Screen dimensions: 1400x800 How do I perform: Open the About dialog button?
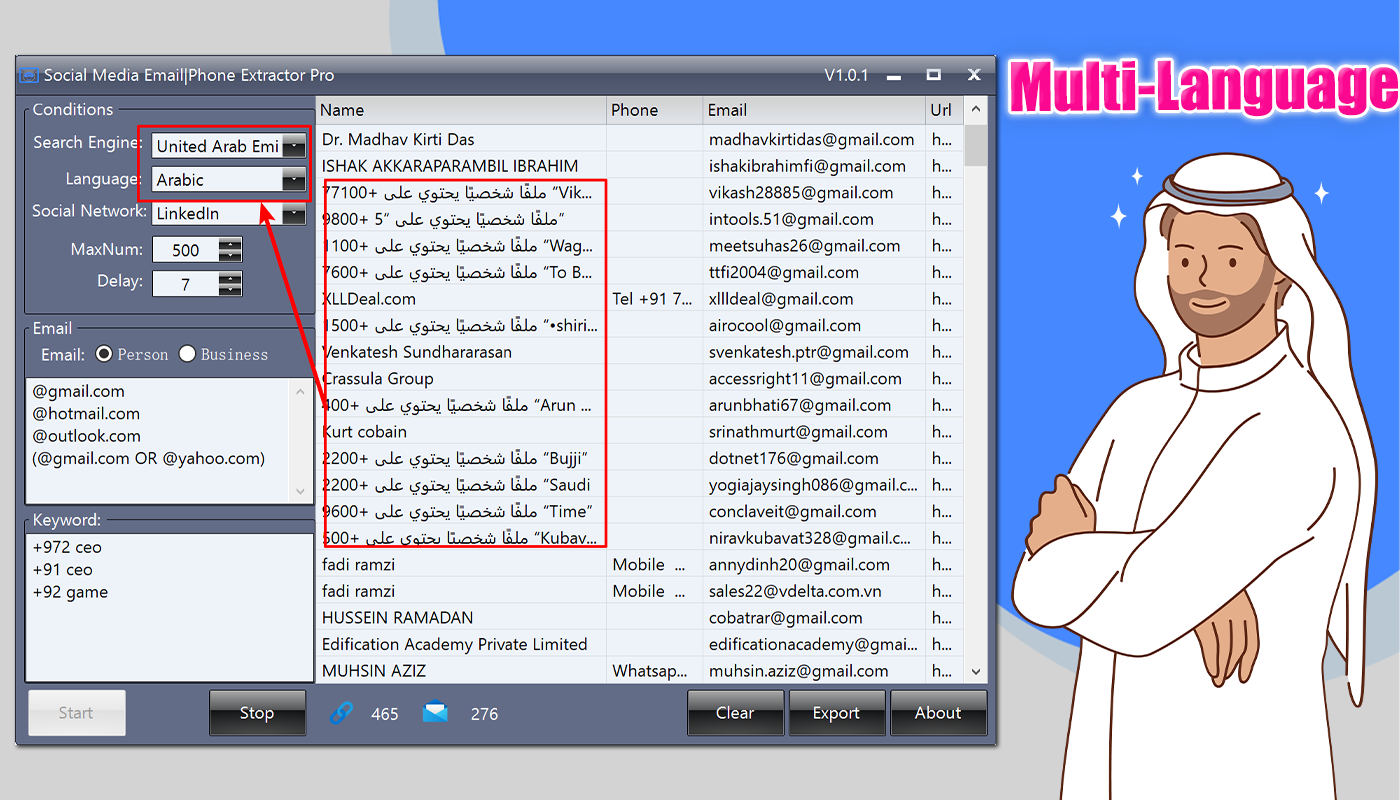pyautogui.click(x=938, y=713)
